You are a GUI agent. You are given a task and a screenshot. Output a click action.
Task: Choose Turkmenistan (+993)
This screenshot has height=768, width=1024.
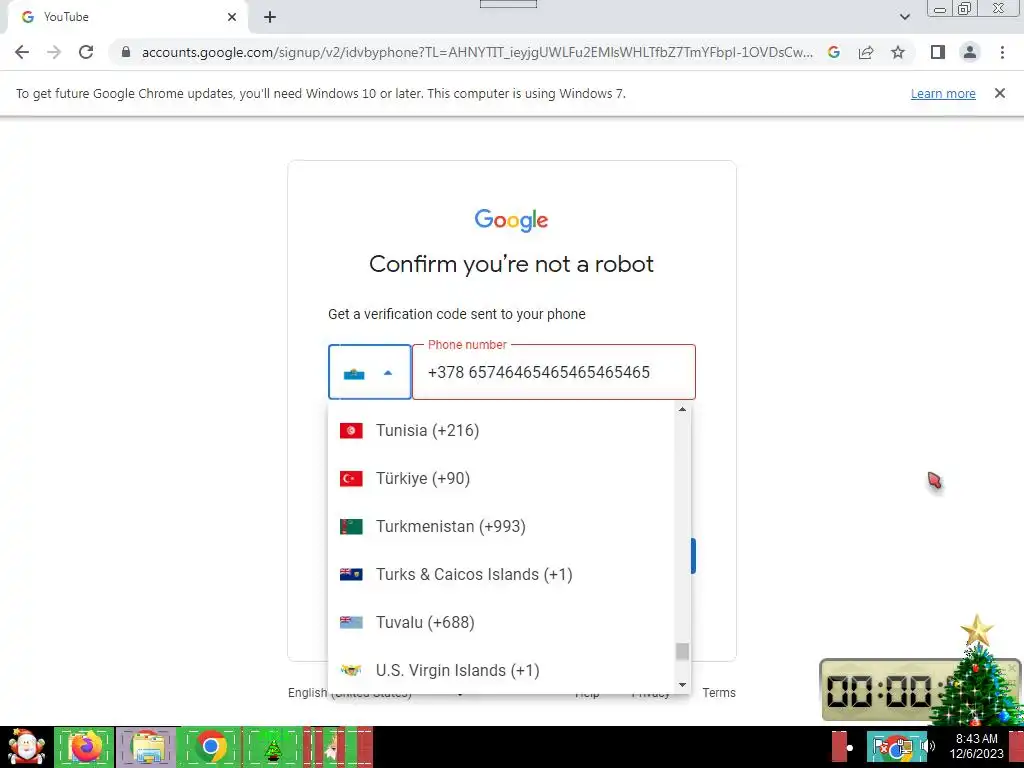coord(502,526)
